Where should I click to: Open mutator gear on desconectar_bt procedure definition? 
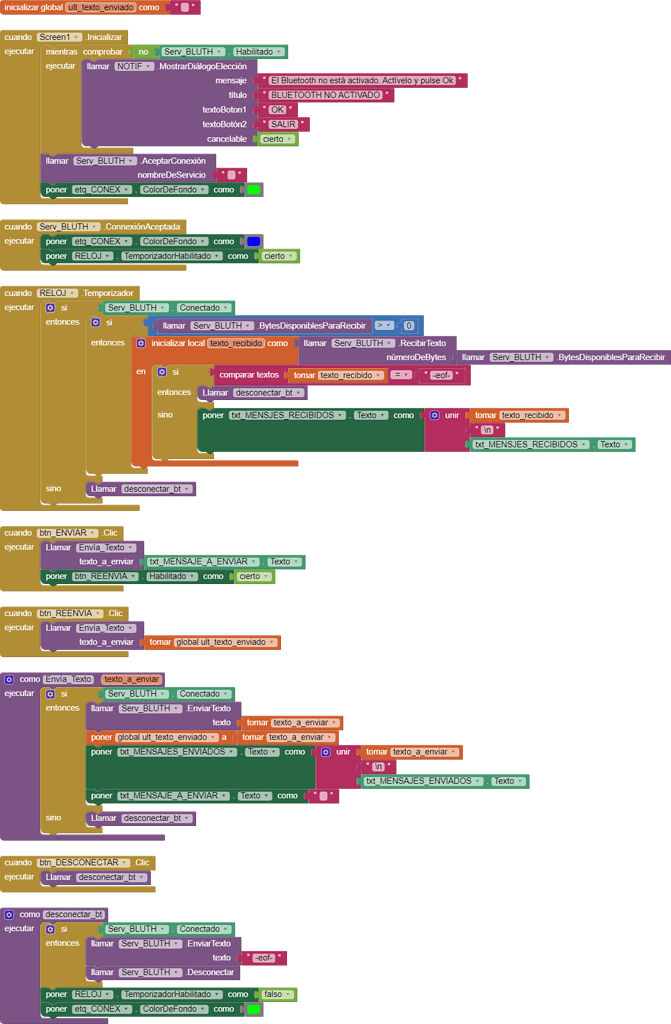tap(9, 914)
